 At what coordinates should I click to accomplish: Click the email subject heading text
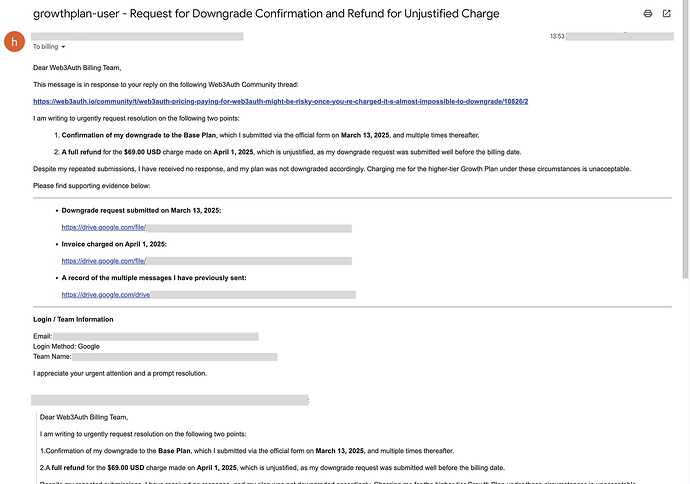coord(266,14)
